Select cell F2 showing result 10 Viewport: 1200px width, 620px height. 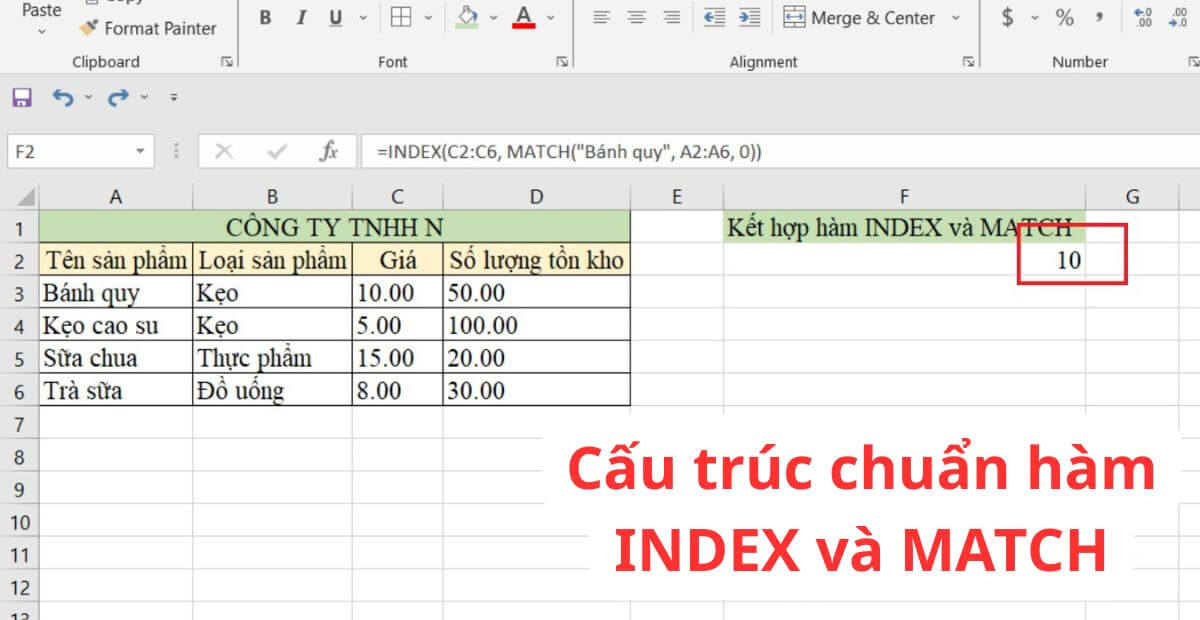point(905,260)
